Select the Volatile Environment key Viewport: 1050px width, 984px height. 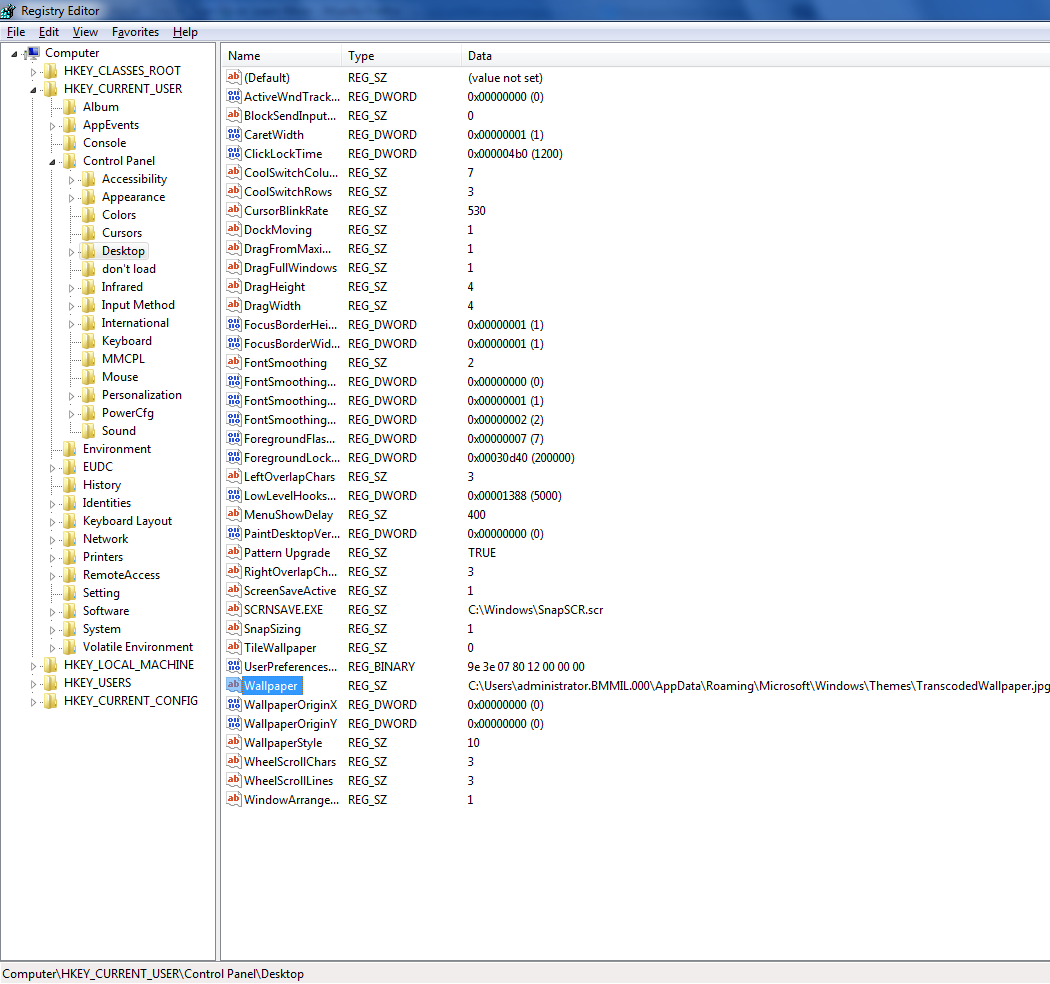138,647
